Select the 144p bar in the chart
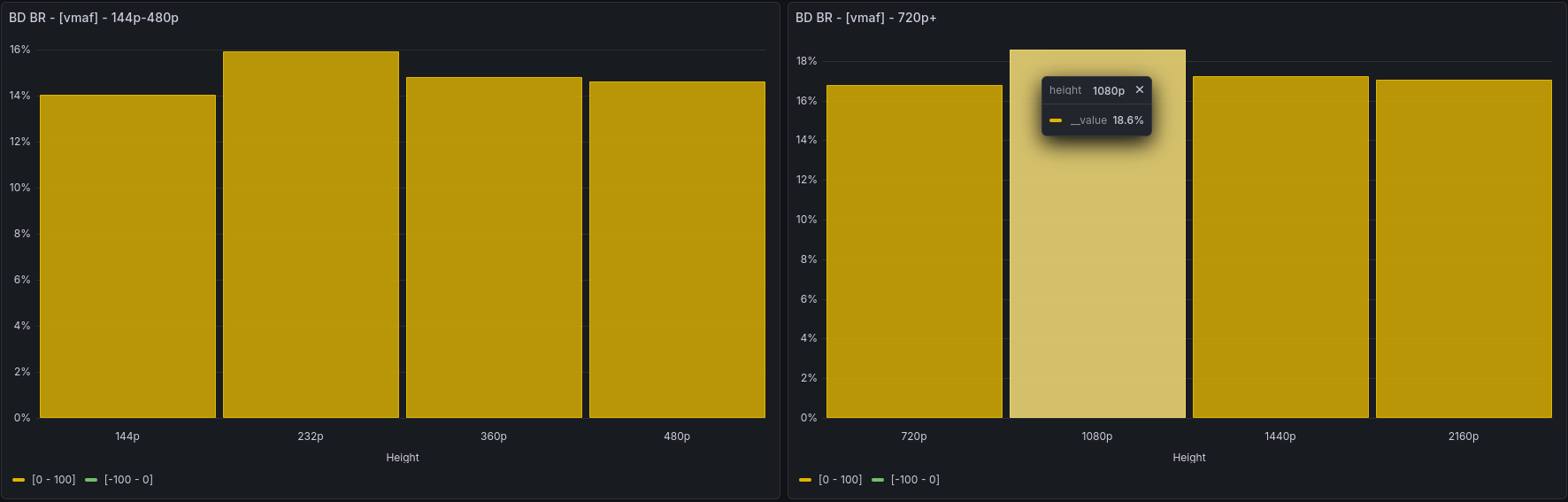1568x502 pixels. (127, 257)
